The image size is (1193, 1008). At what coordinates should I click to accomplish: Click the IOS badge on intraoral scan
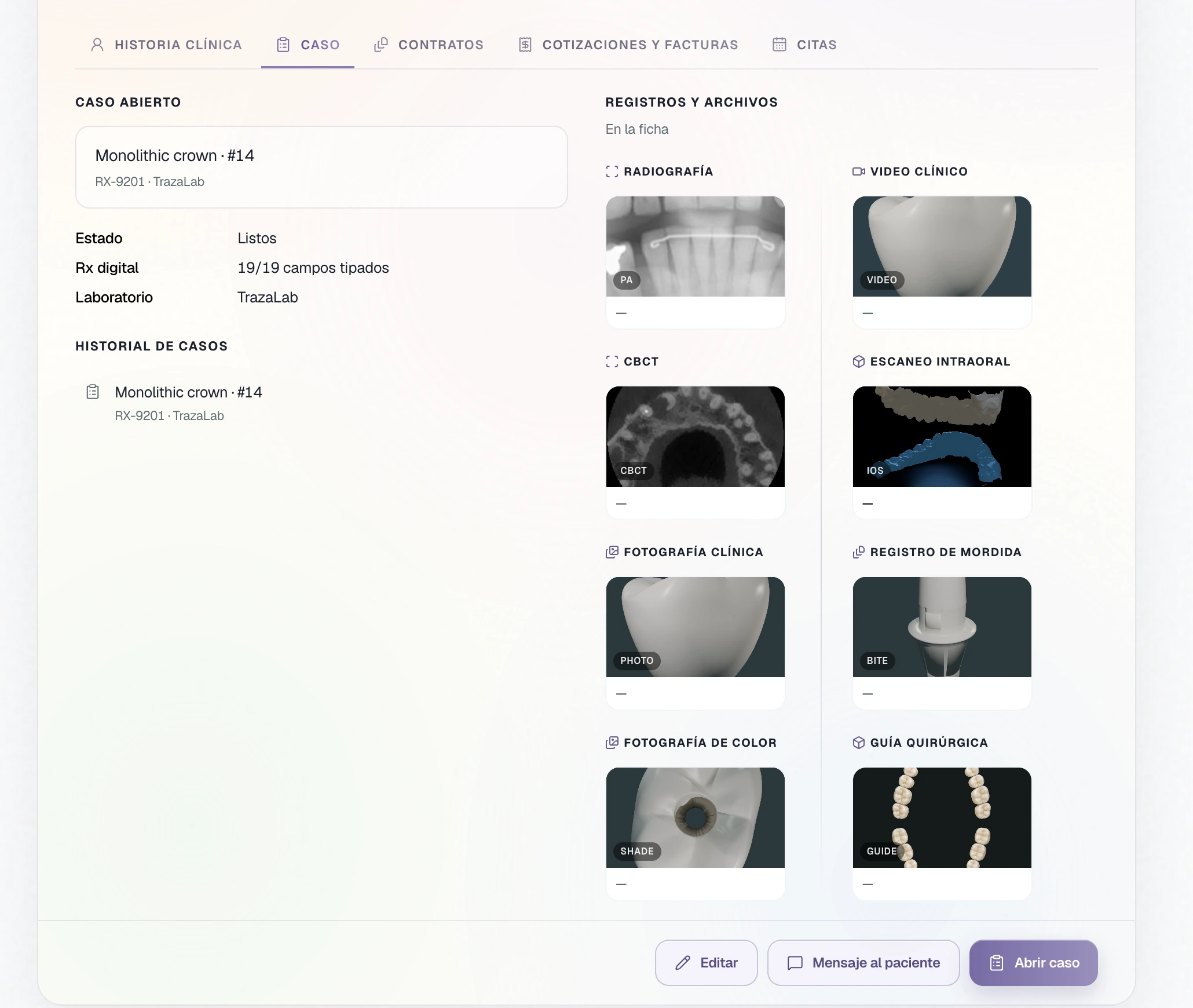(875, 470)
